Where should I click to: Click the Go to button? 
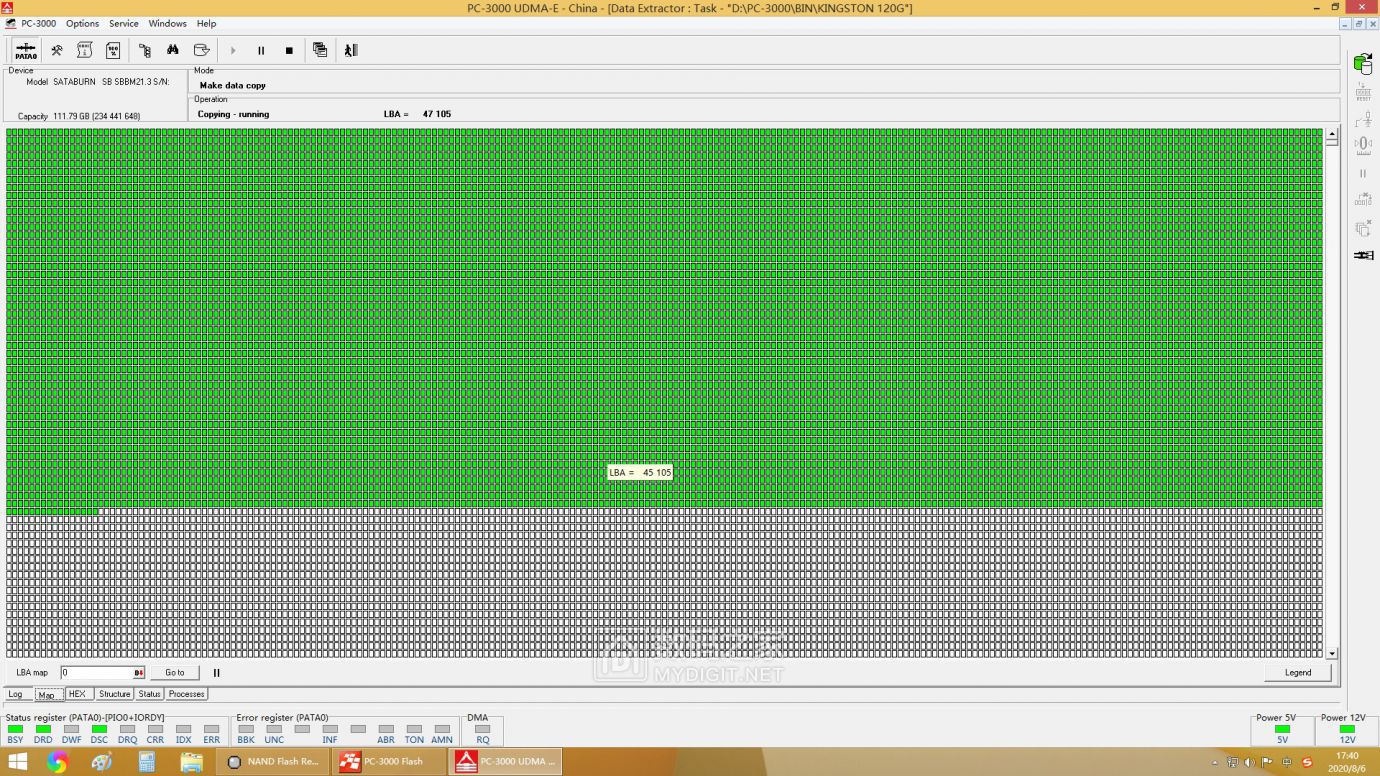[x=175, y=673]
